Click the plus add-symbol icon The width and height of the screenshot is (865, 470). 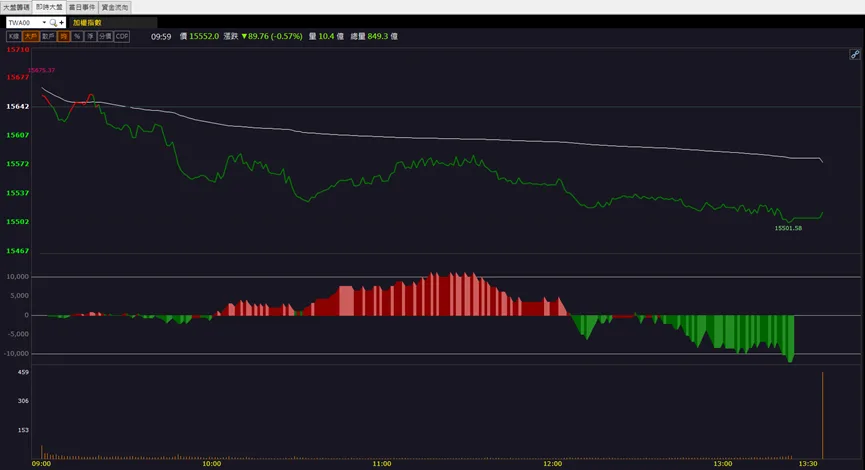click(x=62, y=23)
